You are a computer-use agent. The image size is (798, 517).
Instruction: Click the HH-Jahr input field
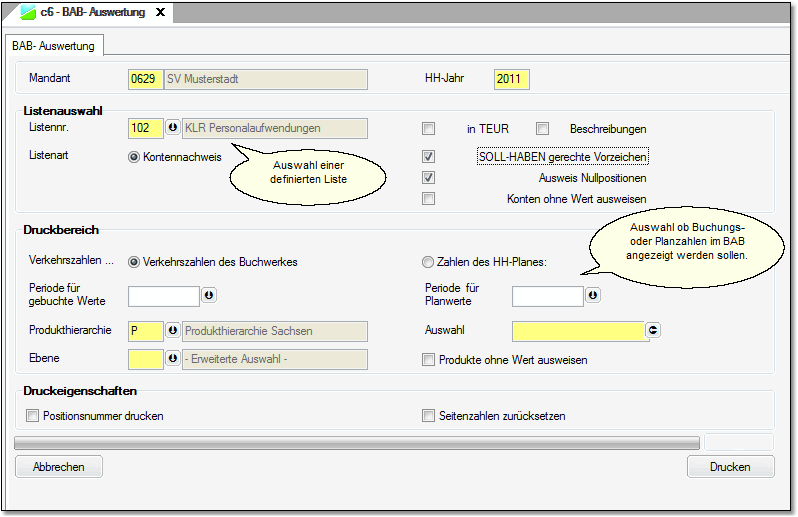point(511,79)
